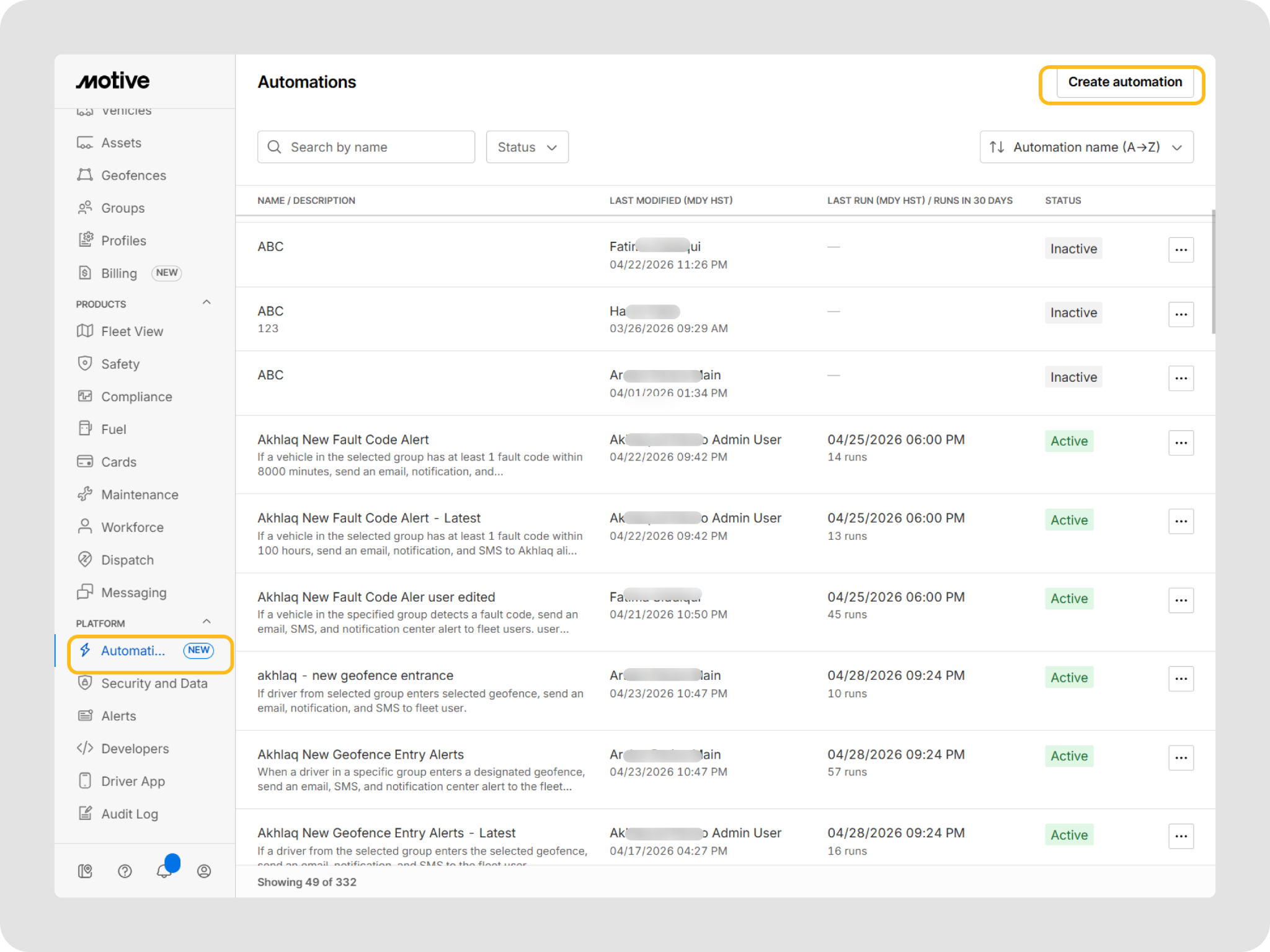
Task: Open Automation name (A→Z) sort dropdown
Action: click(x=1086, y=147)
